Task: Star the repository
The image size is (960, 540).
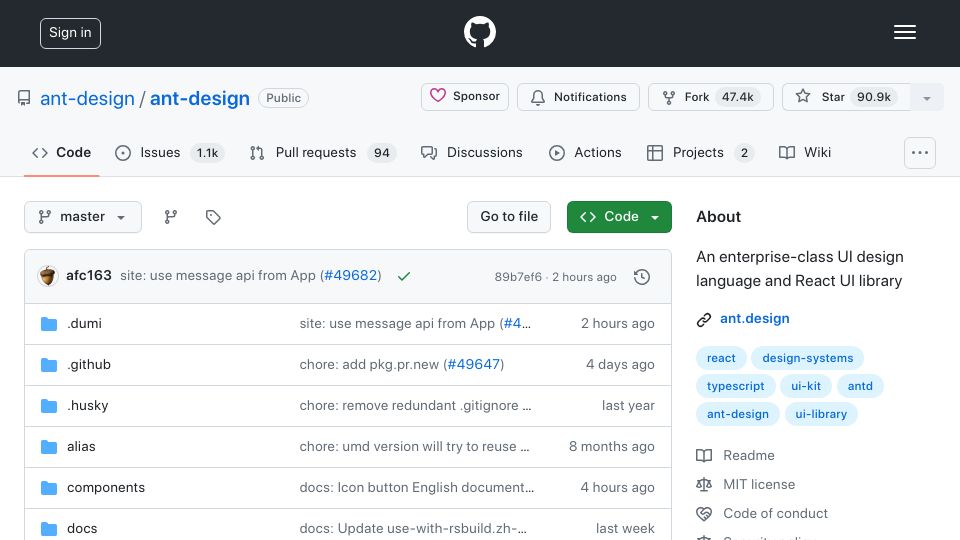Action: coord(846,97)
